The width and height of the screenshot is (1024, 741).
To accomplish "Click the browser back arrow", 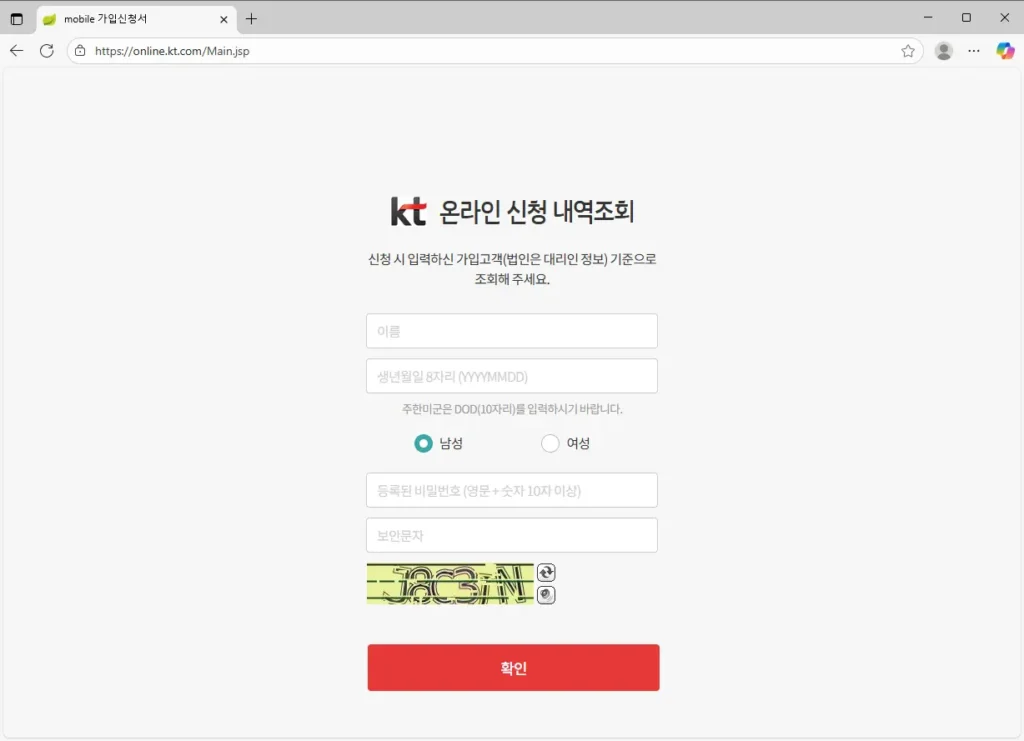I will click(x=15, y=51).
